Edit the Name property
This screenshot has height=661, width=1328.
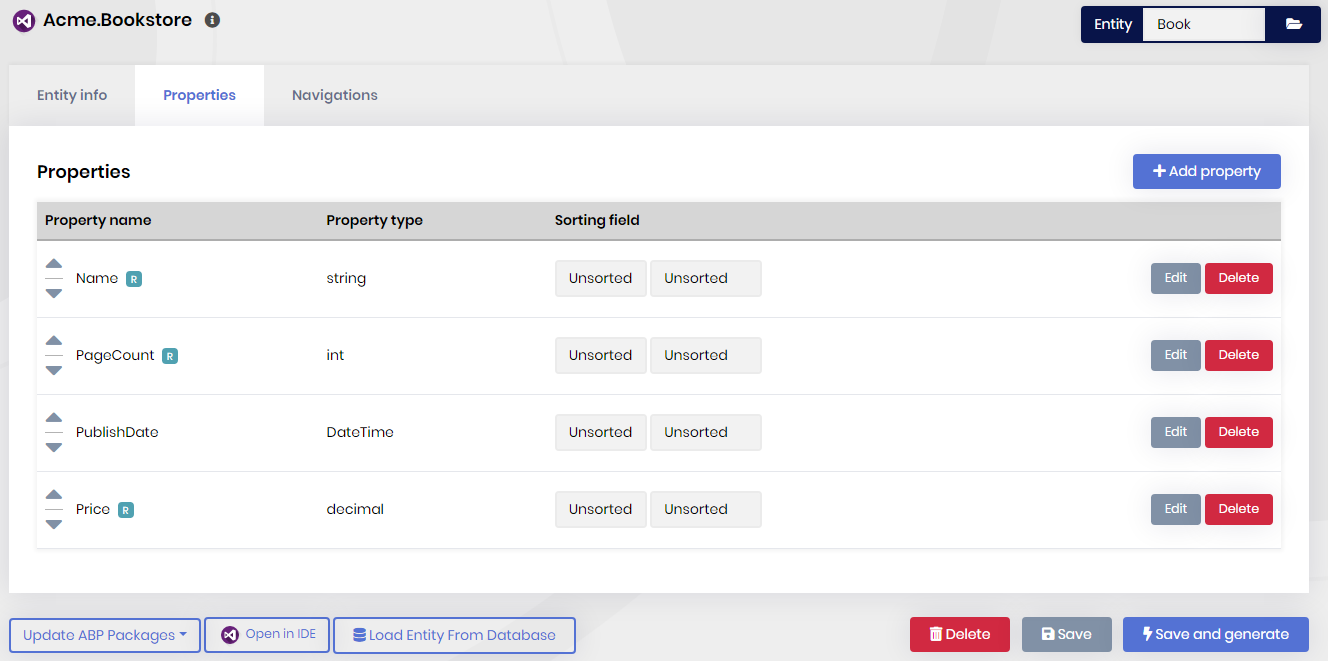pos(1175,278)
